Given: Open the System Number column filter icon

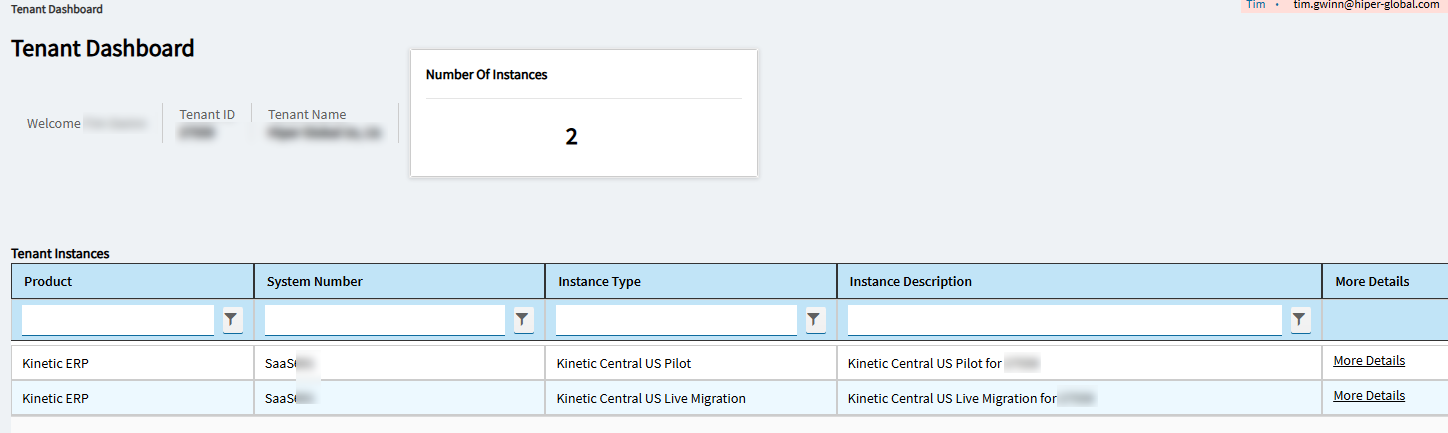Looking at the screenshot, I should tap(523, 320).
